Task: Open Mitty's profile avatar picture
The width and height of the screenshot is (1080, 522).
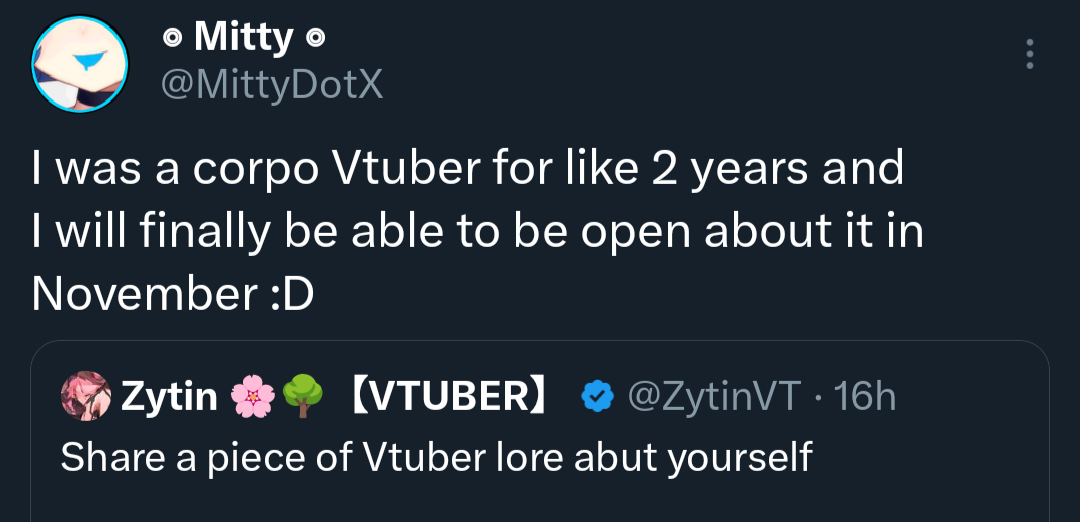Action: (x=81, y=63)
